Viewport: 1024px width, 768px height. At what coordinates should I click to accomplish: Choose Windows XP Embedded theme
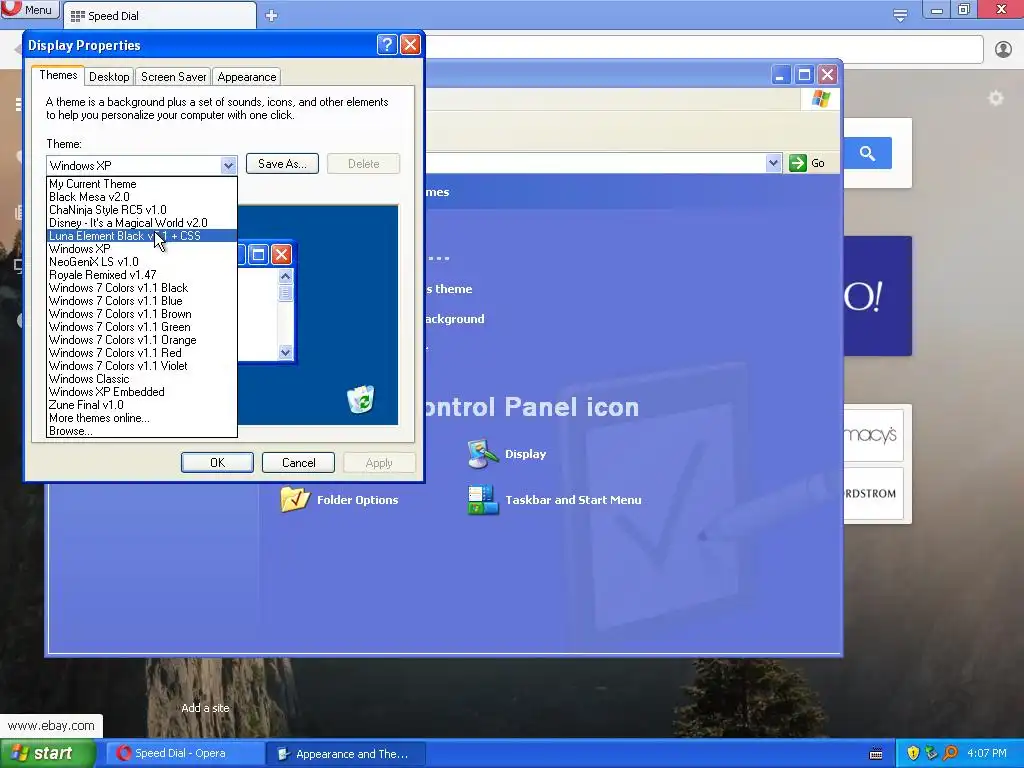coord(142,392)
